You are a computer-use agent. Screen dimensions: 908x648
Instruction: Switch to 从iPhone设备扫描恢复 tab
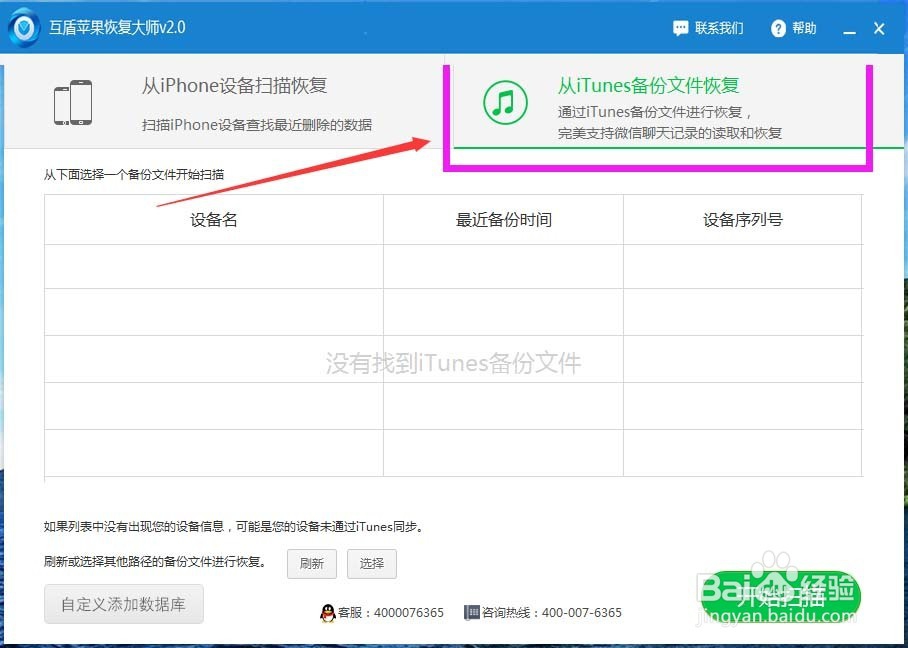224,102
